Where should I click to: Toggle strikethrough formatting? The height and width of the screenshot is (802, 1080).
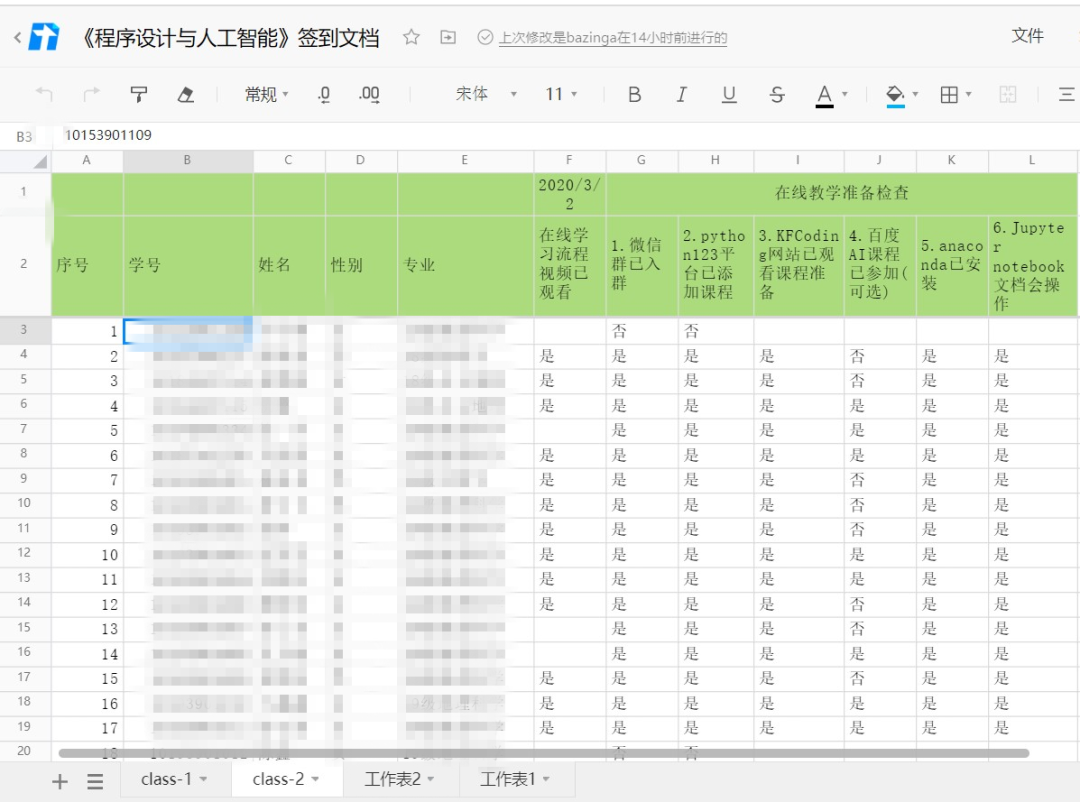coord(777,94)
